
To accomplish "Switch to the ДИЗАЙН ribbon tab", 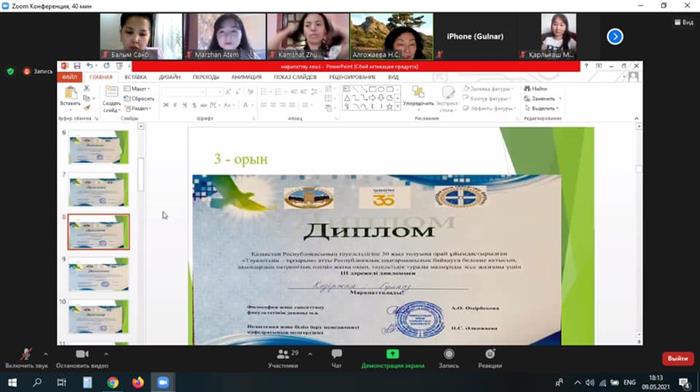I will pyautogui.click(x=170, y=77).
